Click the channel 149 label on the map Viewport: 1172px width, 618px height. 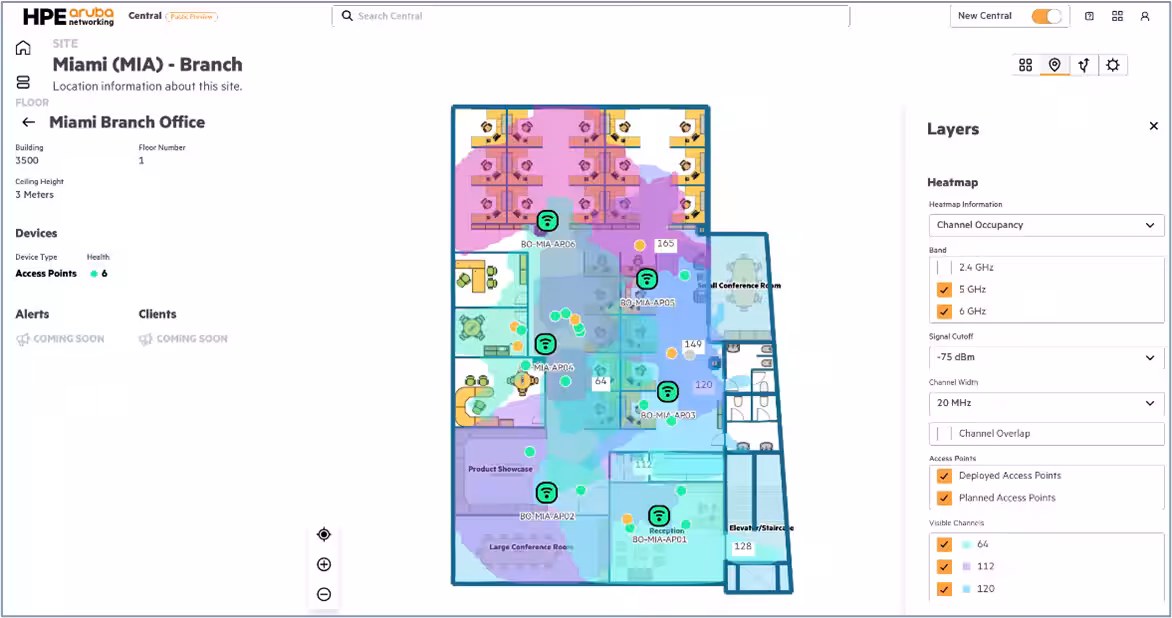tap(693, 344)
